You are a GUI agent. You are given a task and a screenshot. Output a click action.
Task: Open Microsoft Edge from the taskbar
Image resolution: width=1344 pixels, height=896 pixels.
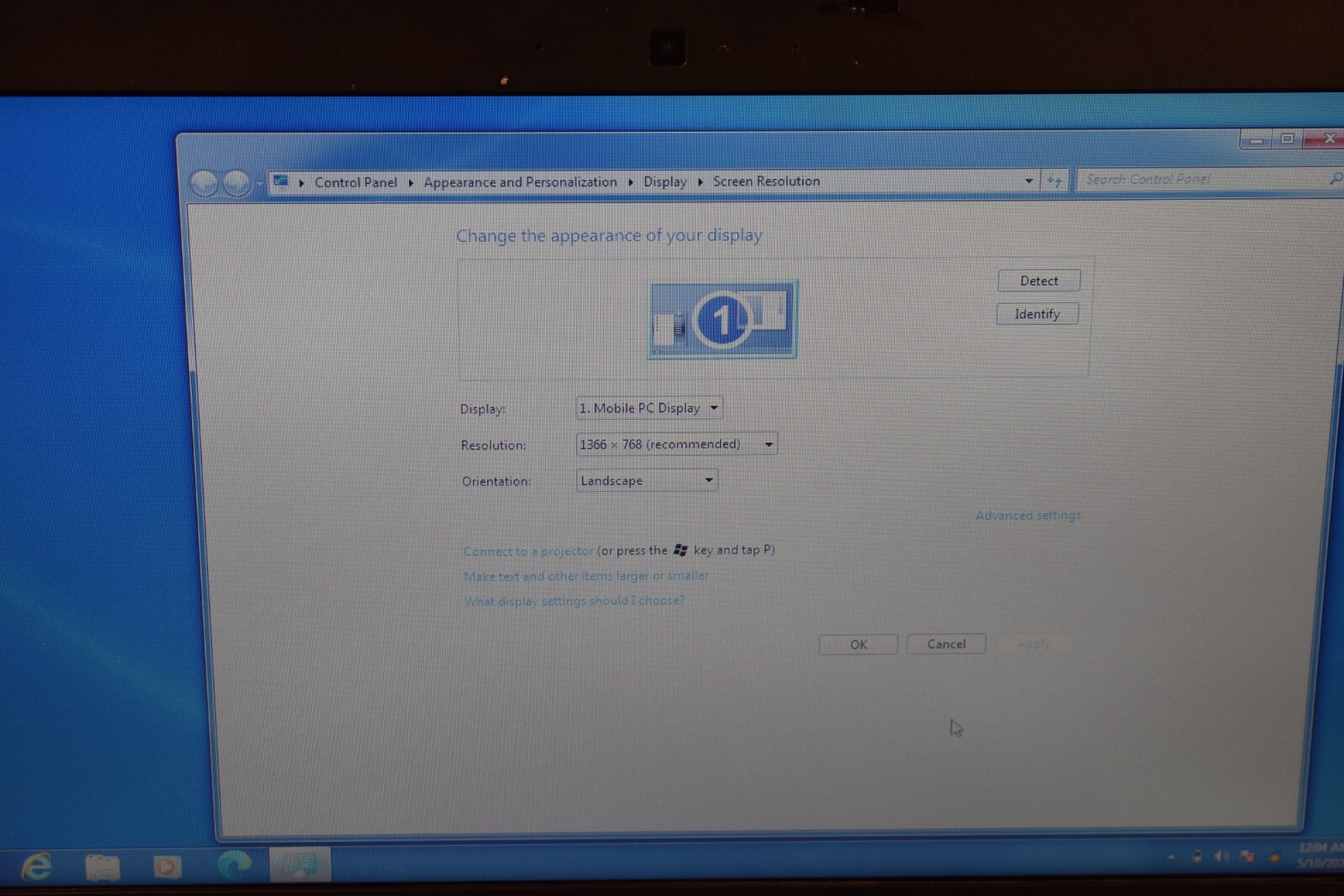[x=234, y=864]
